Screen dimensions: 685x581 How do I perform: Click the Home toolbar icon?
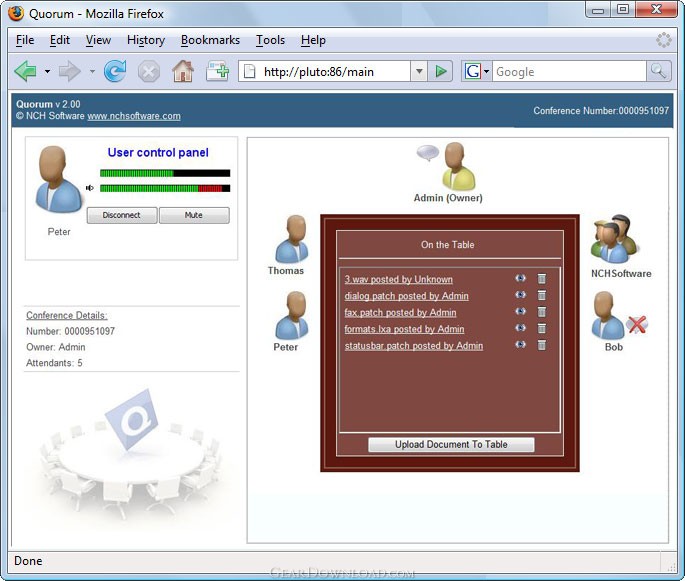pos(182,71)
